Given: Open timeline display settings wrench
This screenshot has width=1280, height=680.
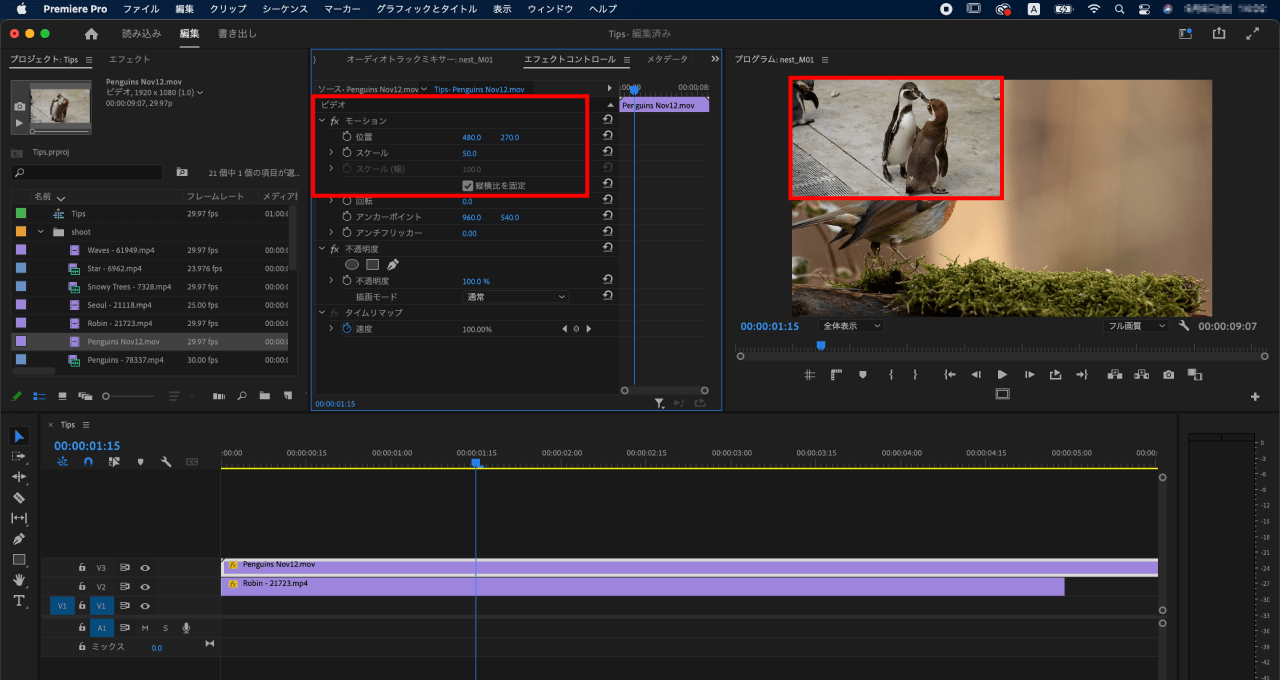Looking at the screenshot, I should click(166, 462).
